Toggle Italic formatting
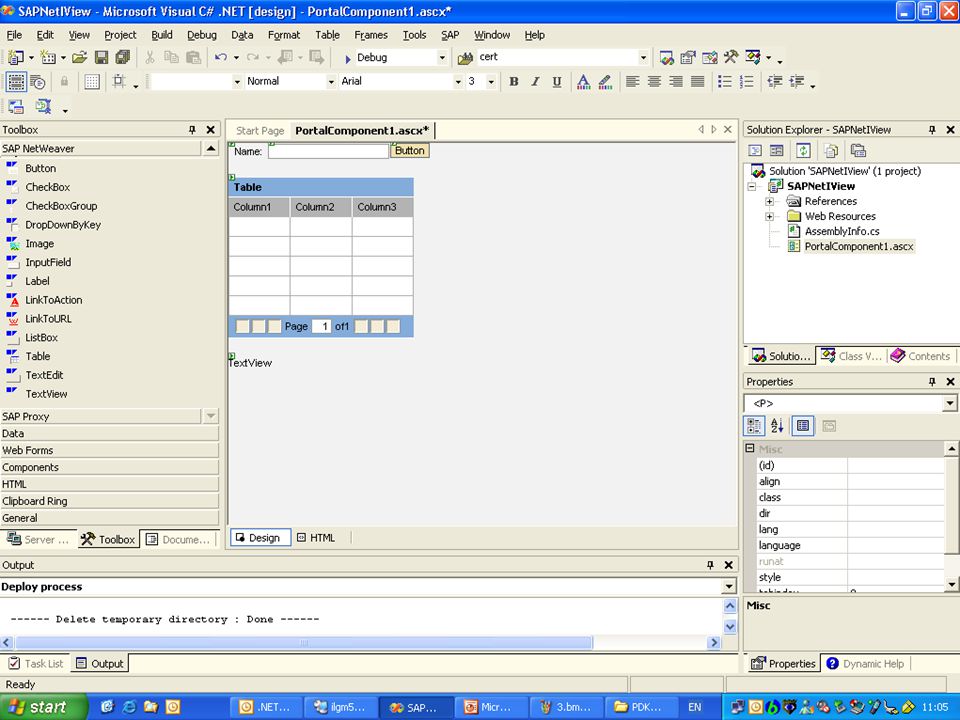 535,81
